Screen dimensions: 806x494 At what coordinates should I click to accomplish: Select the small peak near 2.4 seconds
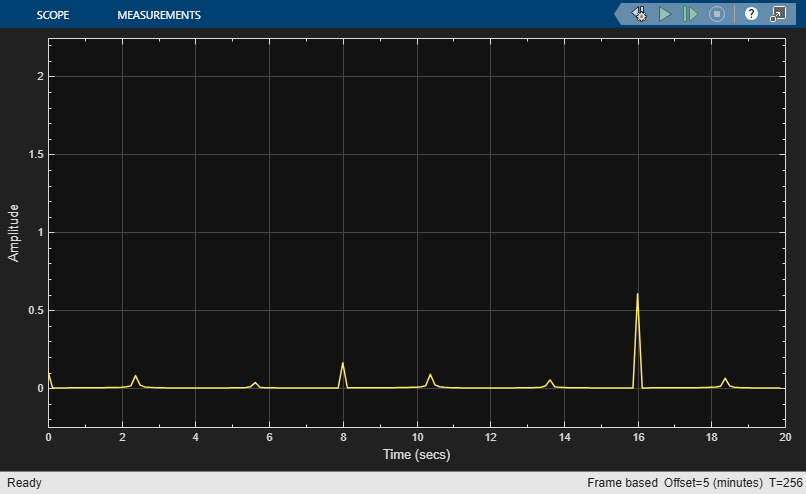point(136,377)
